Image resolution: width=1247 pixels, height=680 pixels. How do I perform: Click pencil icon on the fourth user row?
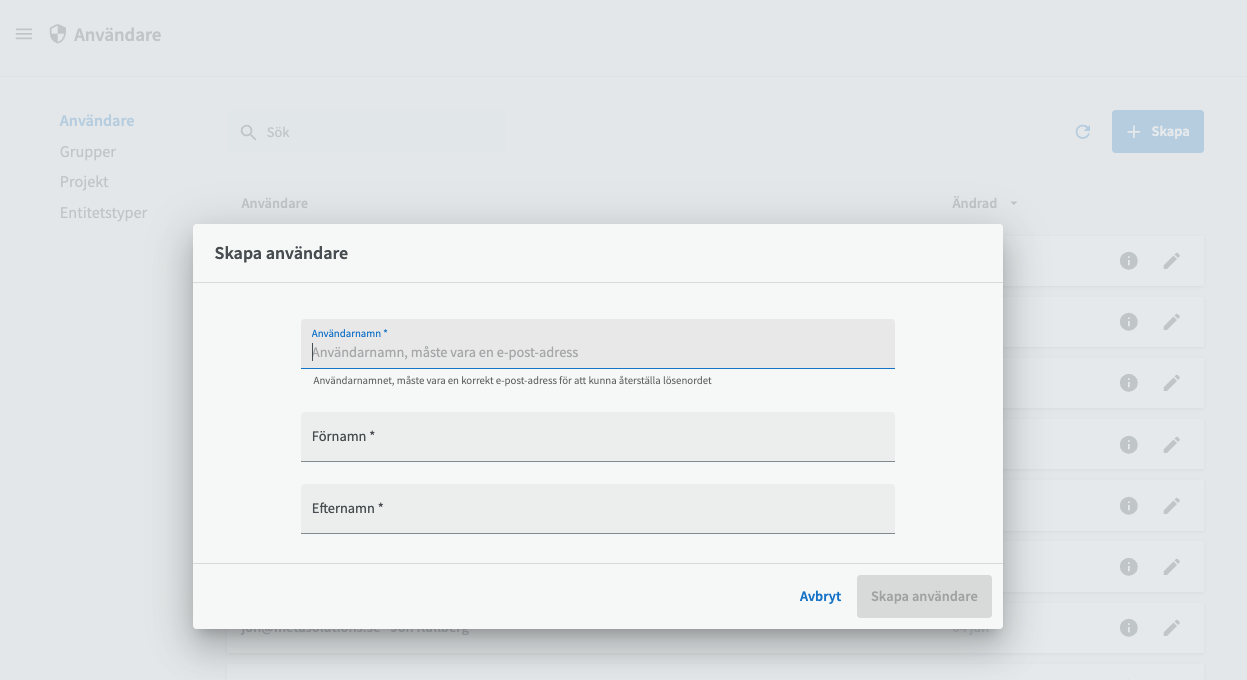click(x=1171, y=444)
